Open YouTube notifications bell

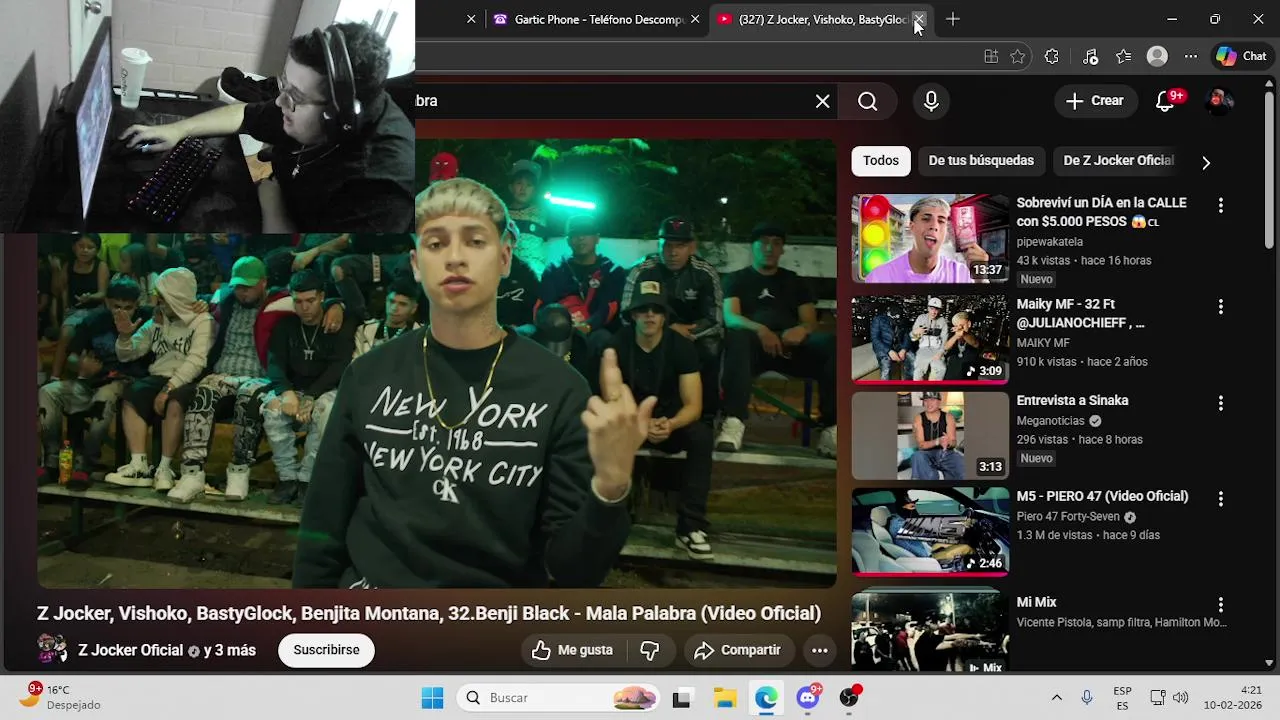[x=1166, y=101]
